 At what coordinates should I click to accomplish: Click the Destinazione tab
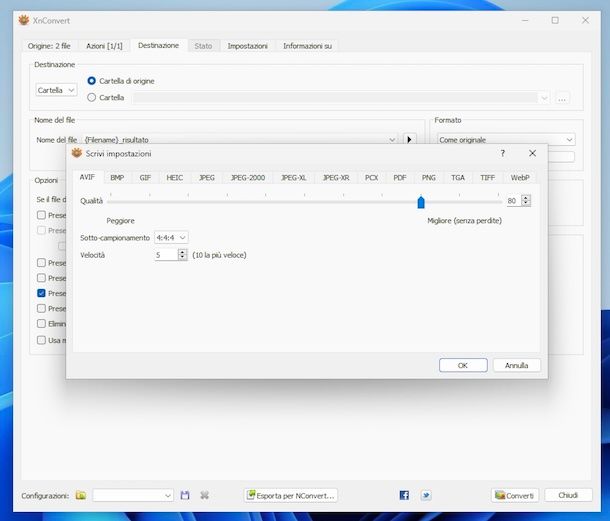pyautogui.click(x=159, y=46)
